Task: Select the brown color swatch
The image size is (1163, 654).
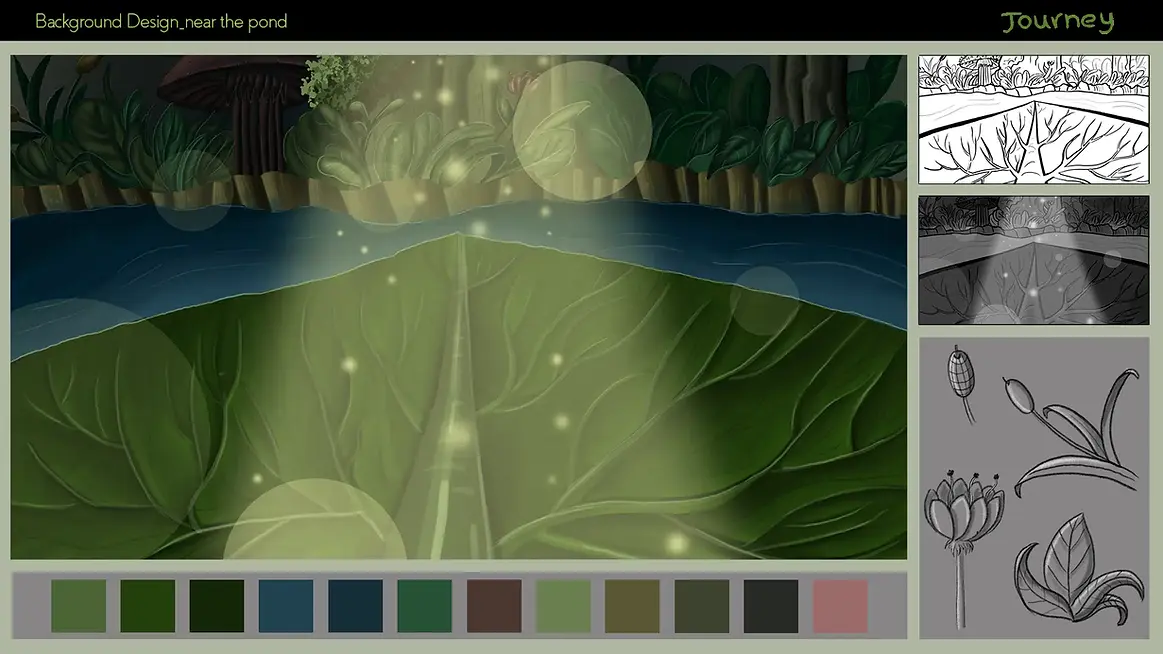Action: [x=494, y=606]
